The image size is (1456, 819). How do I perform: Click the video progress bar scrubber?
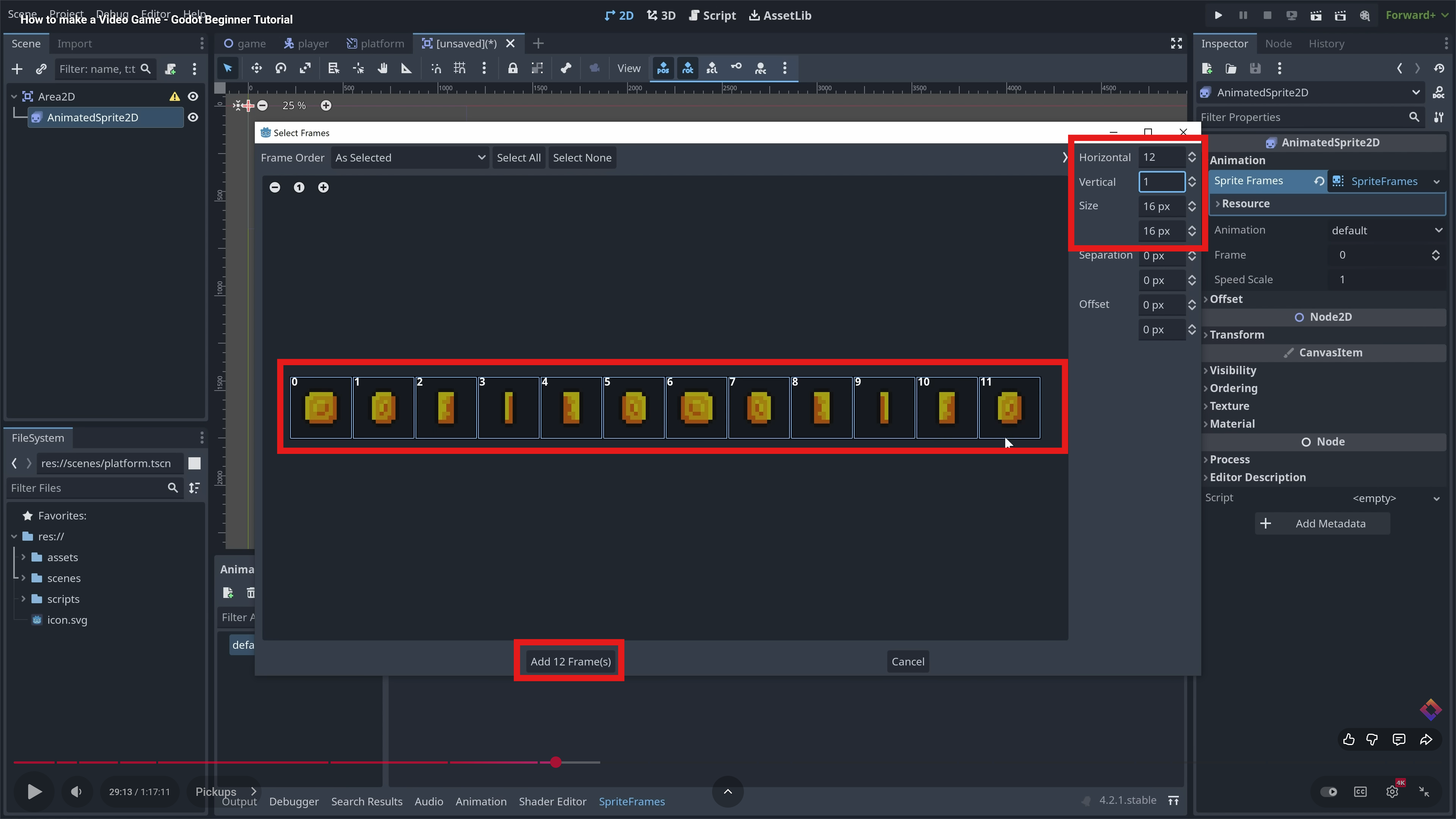[x=555, y=762]
